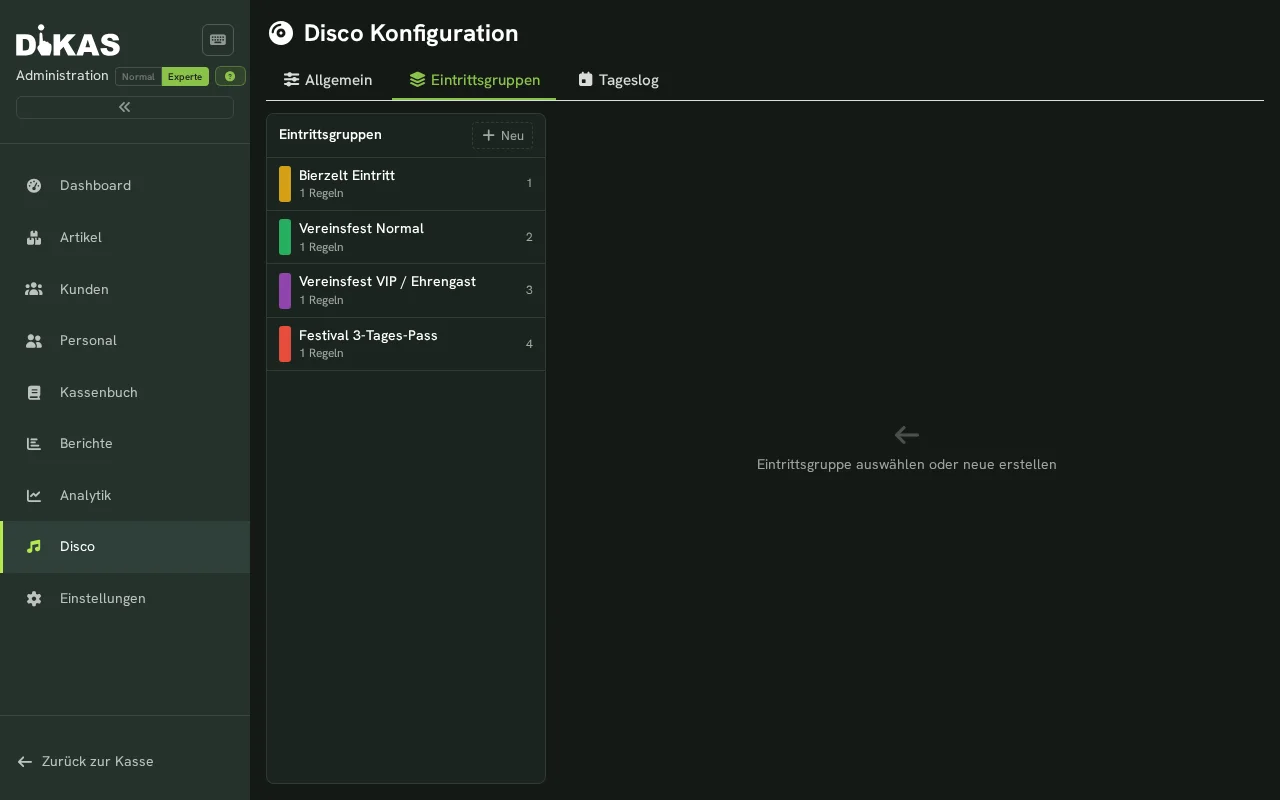1280x800 pixels.
Task: Click the Einstellungen gear icon
Action: point(34,598)
